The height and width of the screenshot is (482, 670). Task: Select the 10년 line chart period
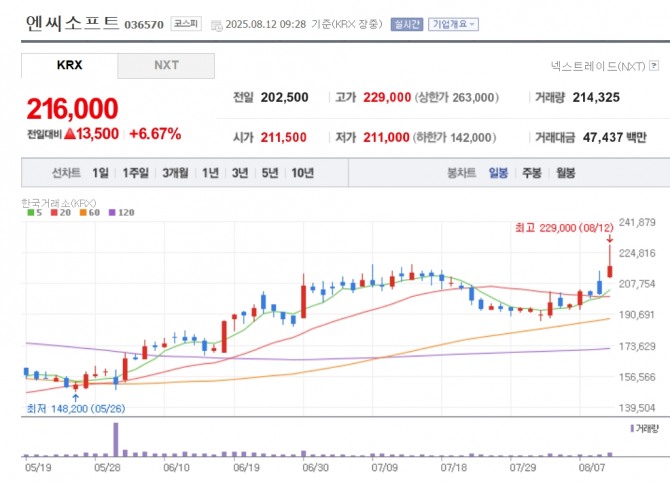point(303,173)
